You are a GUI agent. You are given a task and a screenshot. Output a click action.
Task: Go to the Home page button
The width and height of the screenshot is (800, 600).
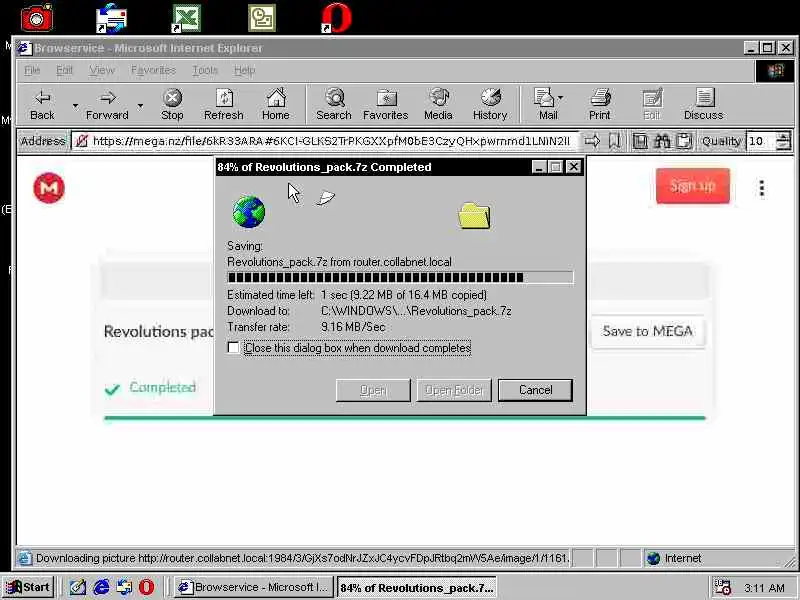(276, 105)
